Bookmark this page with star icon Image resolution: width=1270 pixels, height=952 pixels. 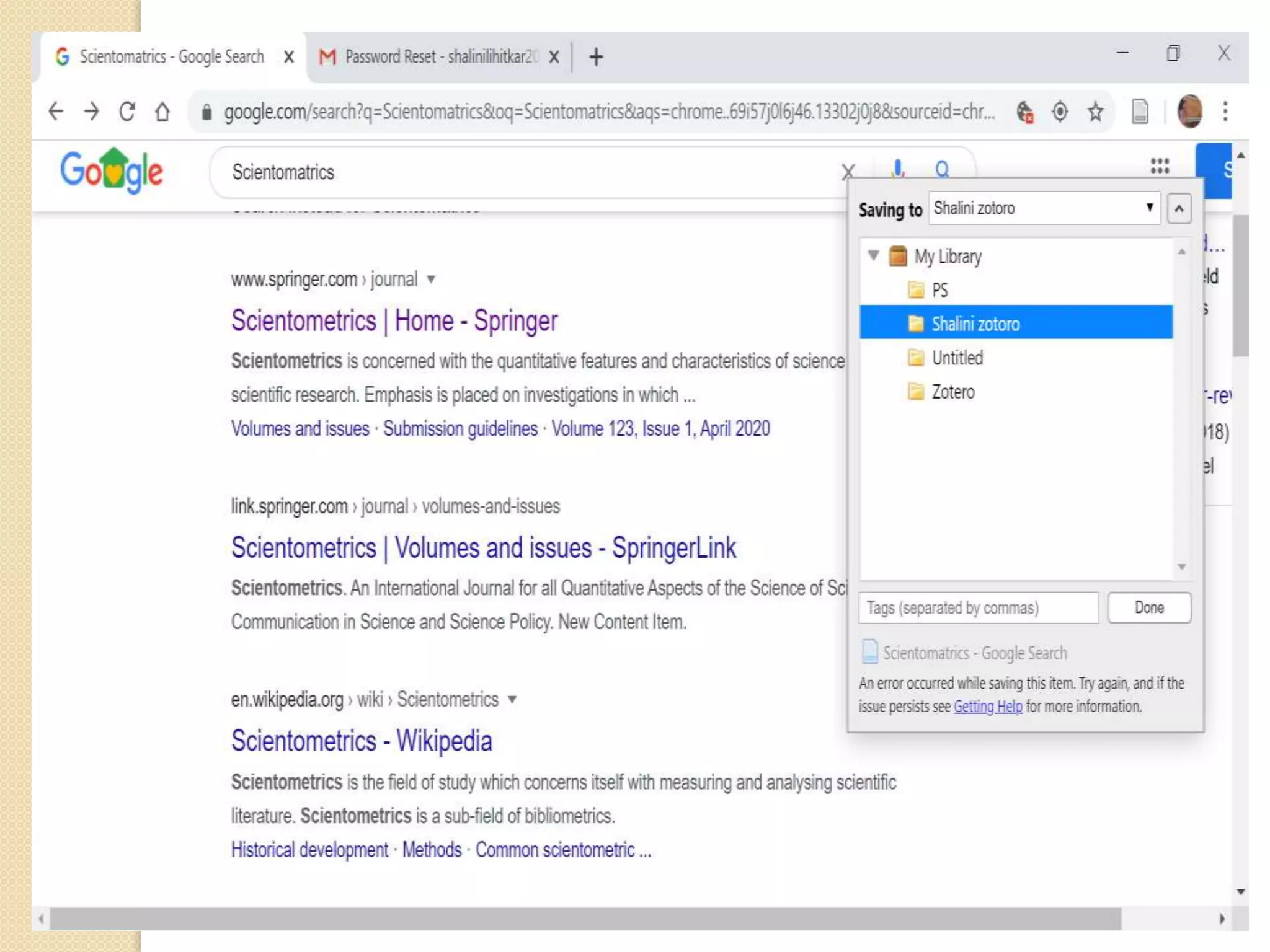(1095, 112)
